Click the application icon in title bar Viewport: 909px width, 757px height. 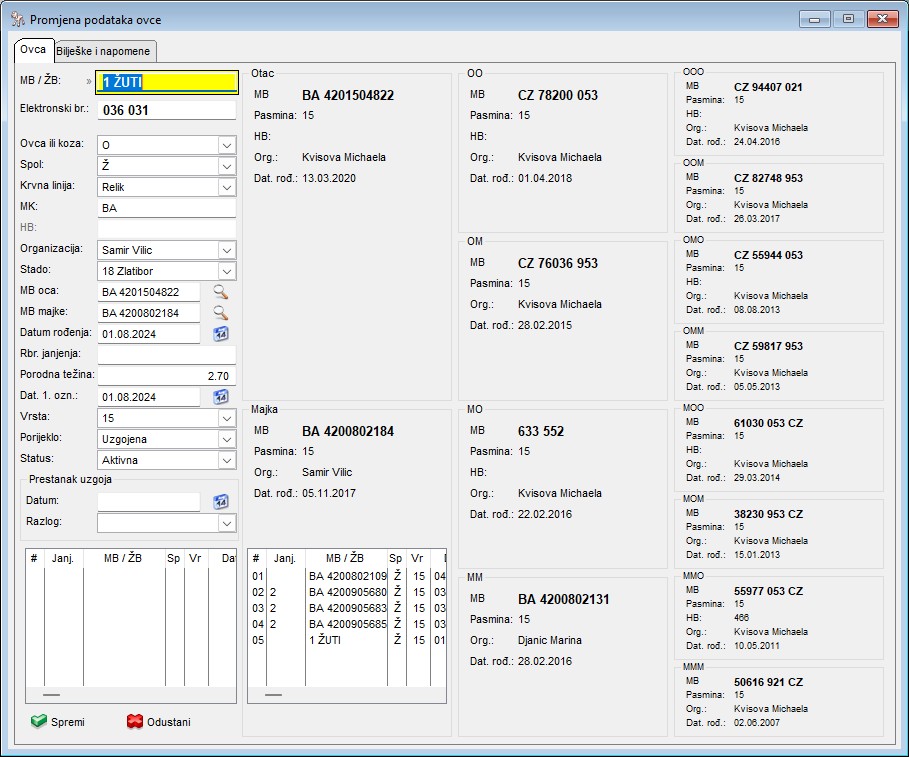pos(18,20)
